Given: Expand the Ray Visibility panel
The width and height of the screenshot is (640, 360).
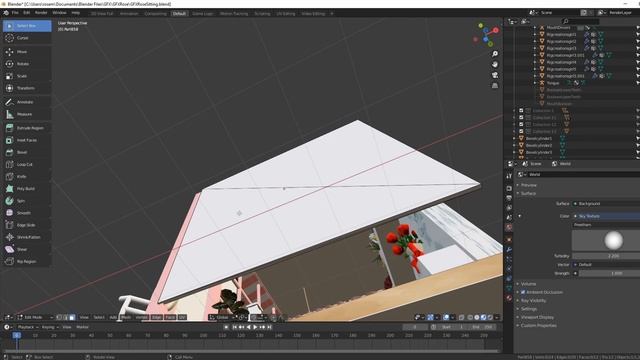Looking at the screenshot, I should point(533,301).
